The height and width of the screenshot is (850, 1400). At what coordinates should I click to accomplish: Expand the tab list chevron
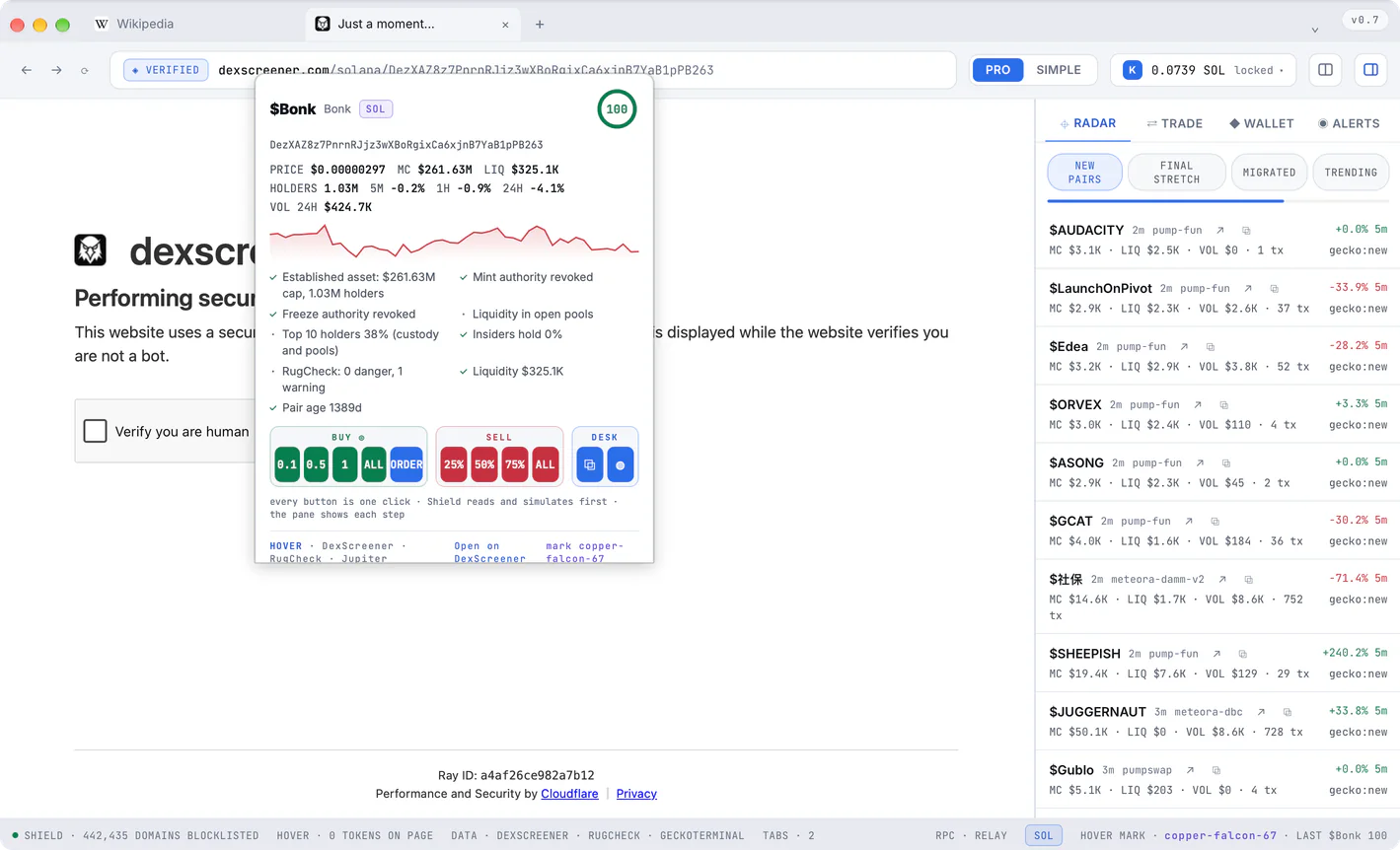(1314, 30)
